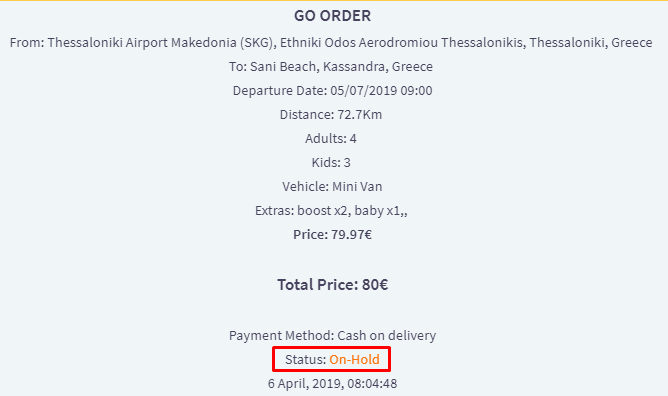Click the Kids: 3 line

point(331,162)
